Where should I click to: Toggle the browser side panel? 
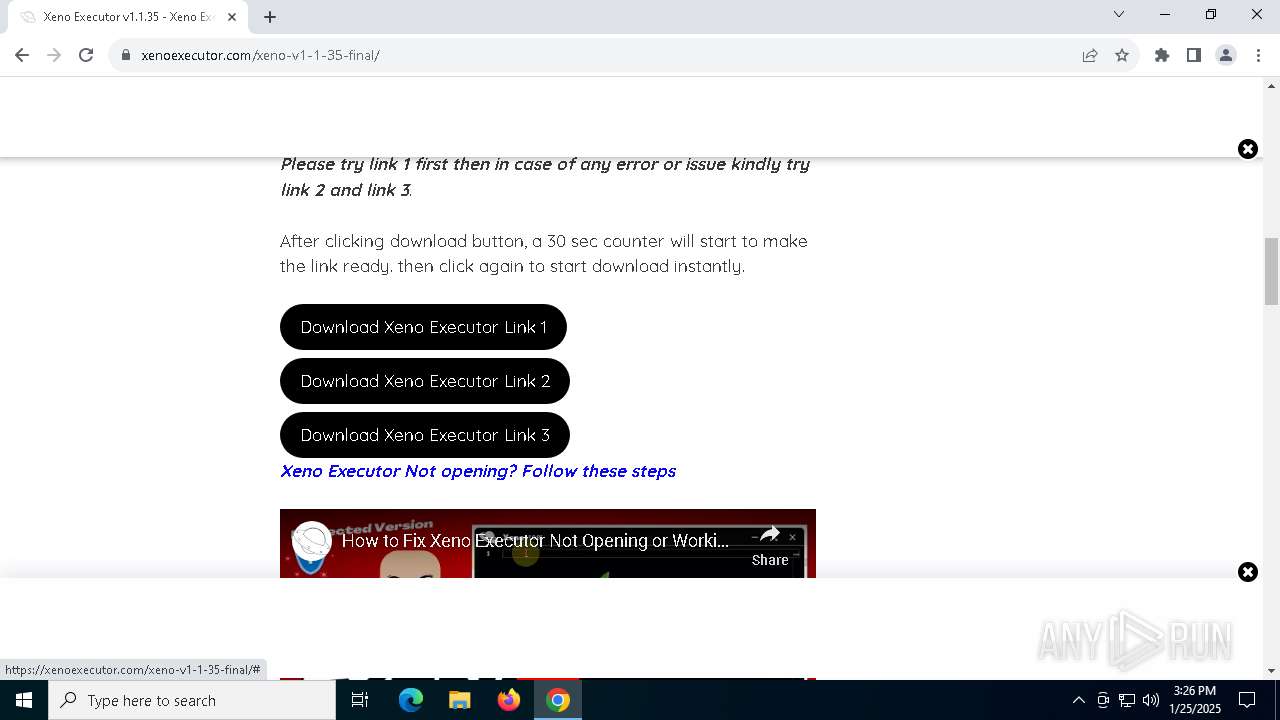tap(1194, 55)
